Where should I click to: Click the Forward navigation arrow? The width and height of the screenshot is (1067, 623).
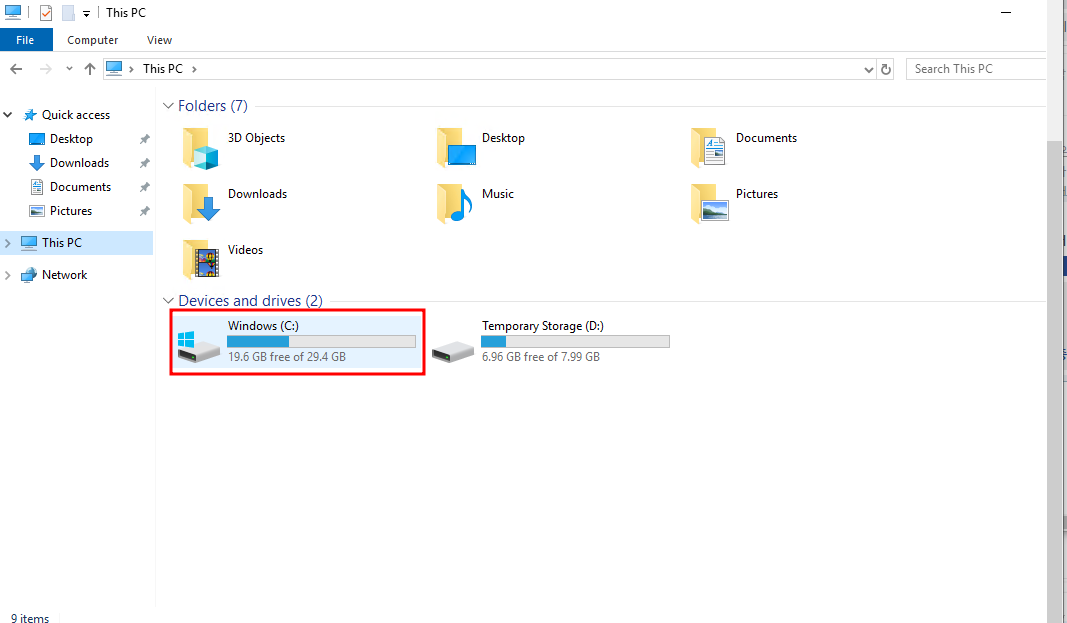[x=46, y=69]
